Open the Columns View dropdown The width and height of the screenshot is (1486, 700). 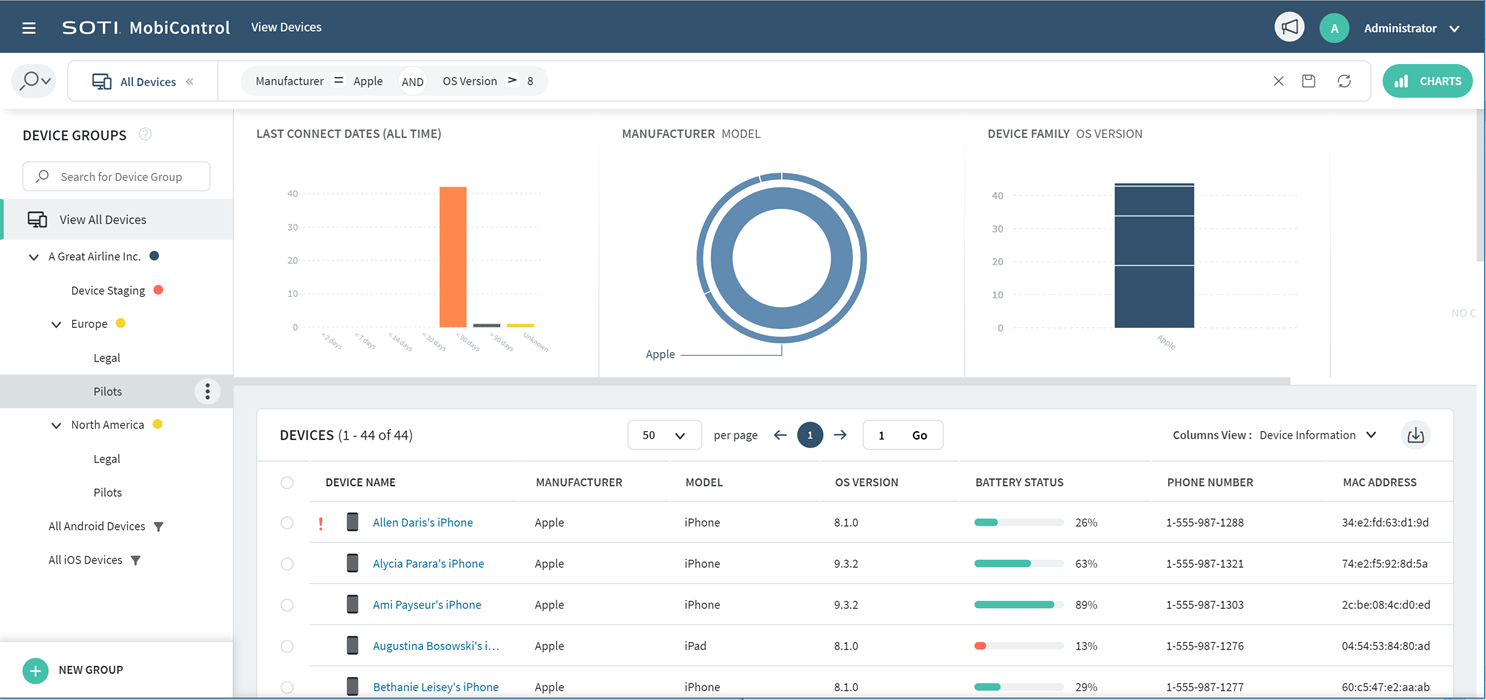tap(1318, 435)
